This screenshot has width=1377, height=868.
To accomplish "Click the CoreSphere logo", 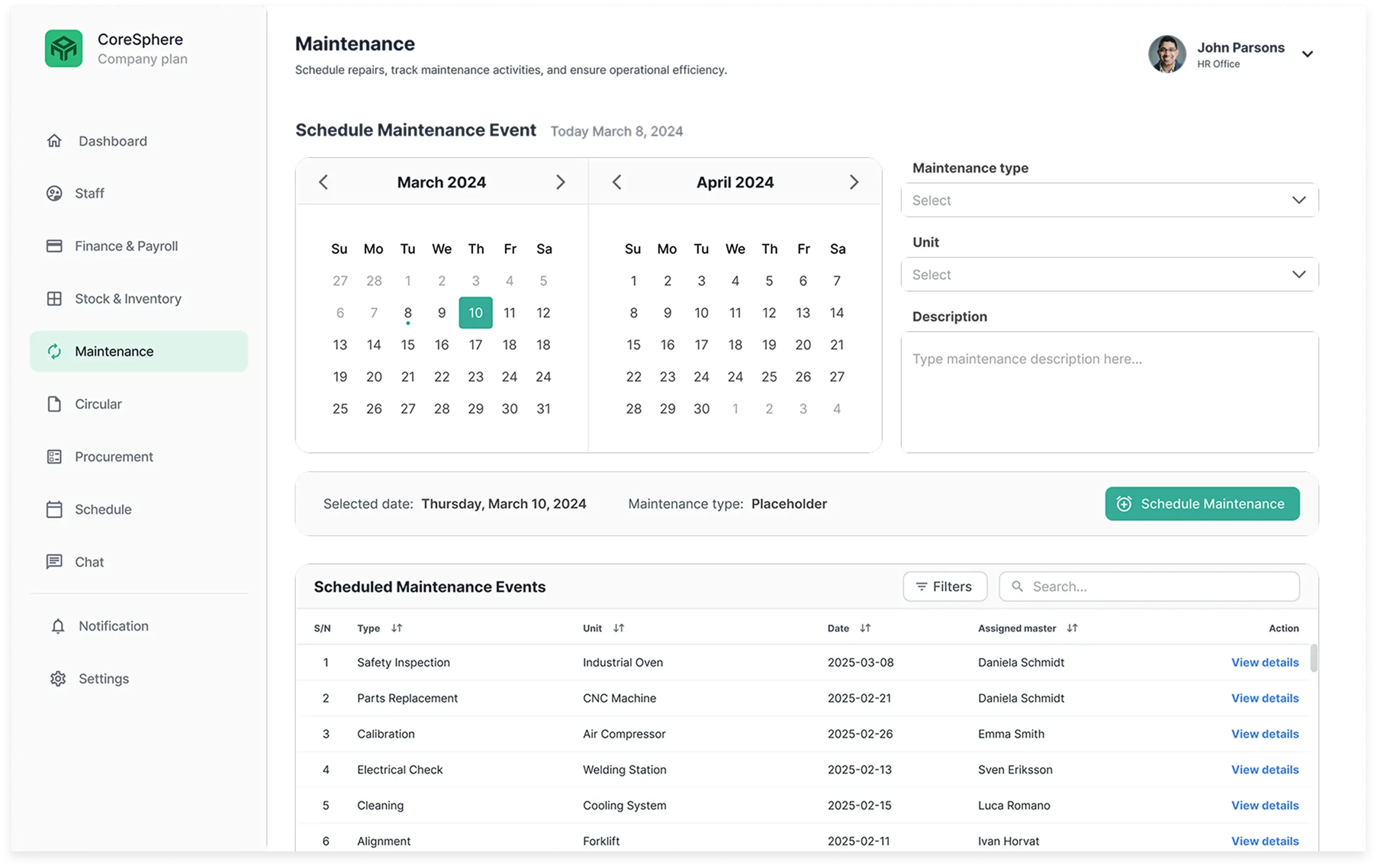I will (x=63, y=48).
